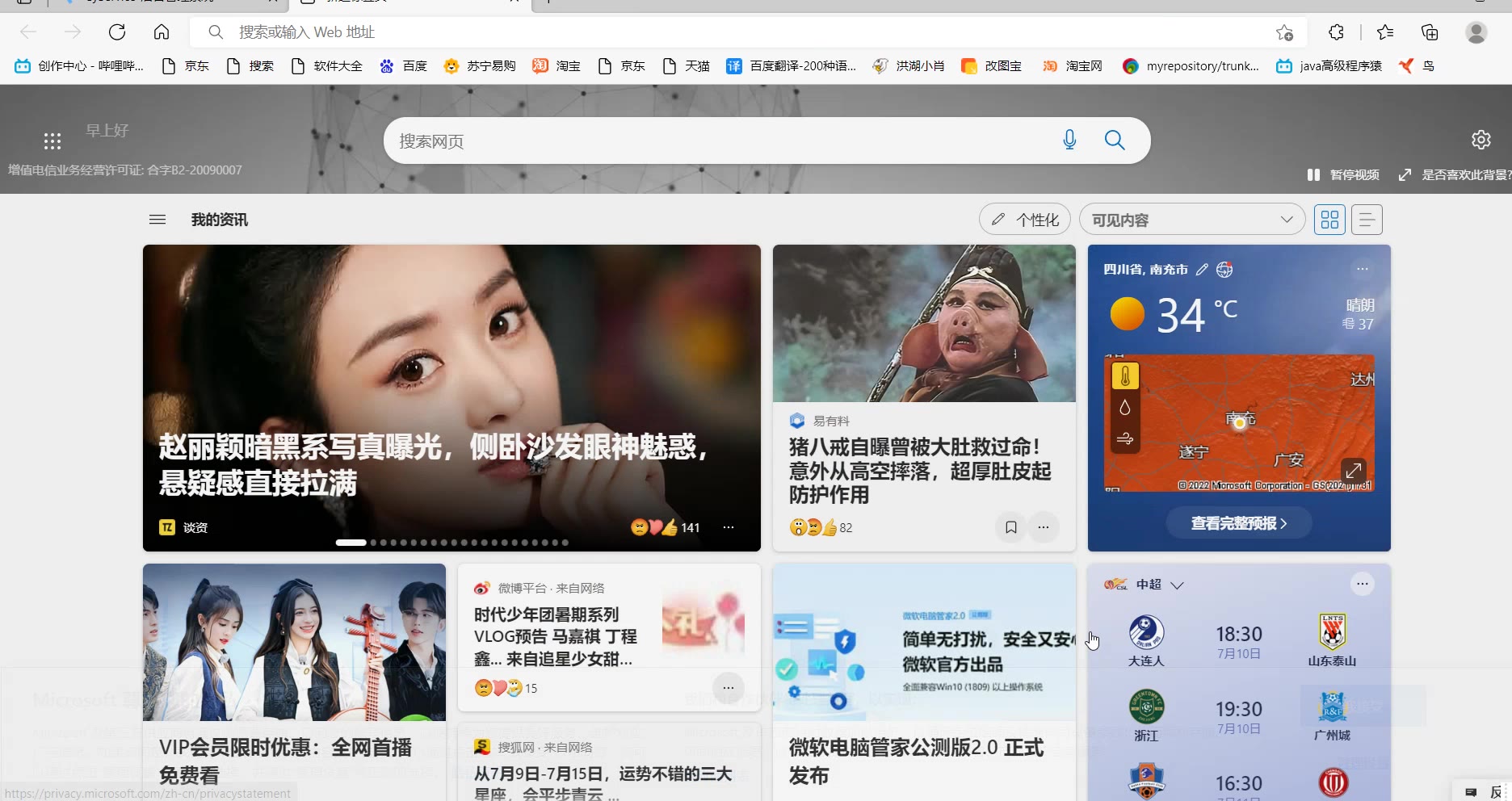This screenshot has width=1512, height=801.
Task: Open favorites list icon
Action: click(x=1385, y=32)
